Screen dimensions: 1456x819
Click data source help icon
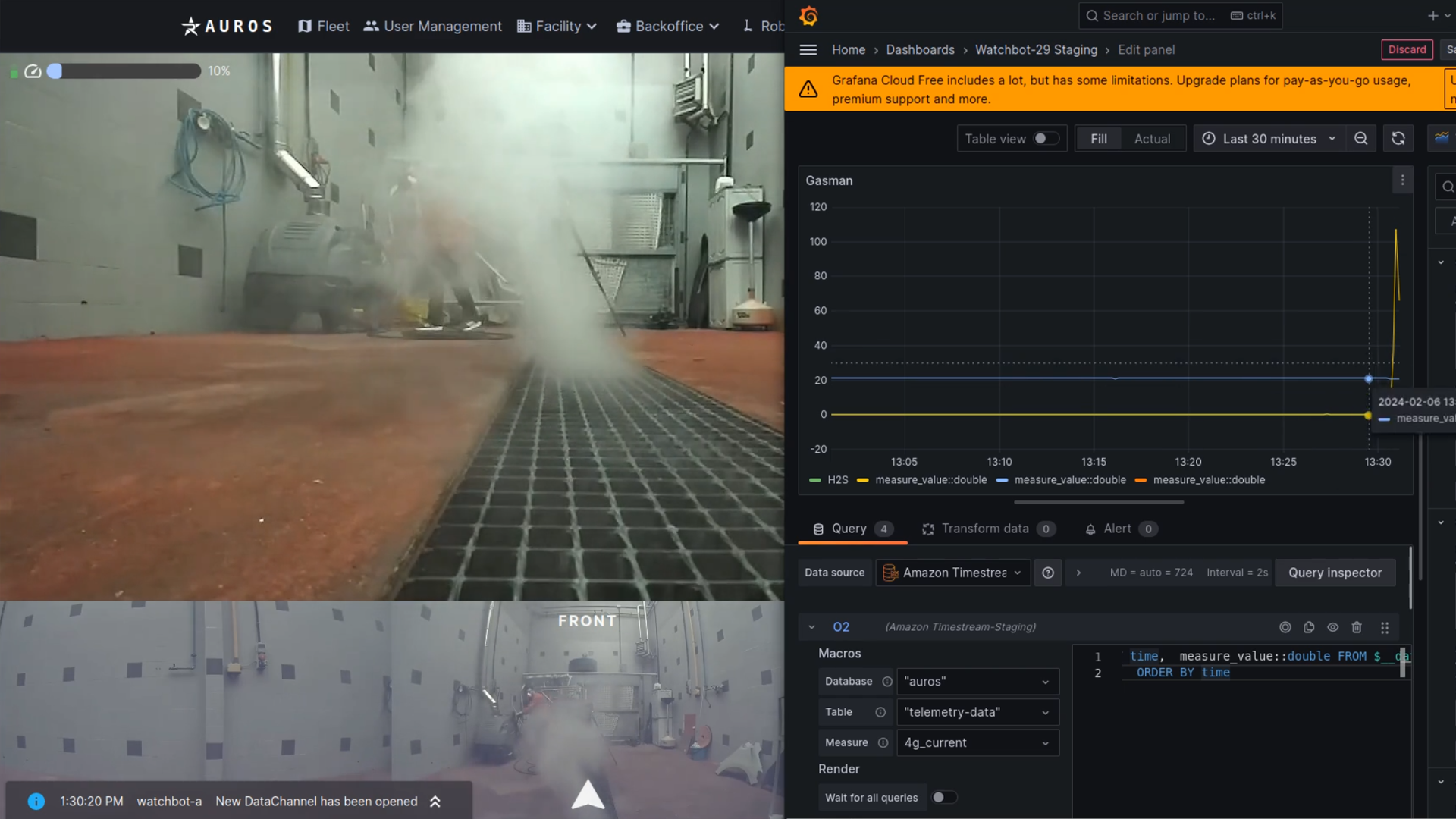click(x=1048, y=573)
